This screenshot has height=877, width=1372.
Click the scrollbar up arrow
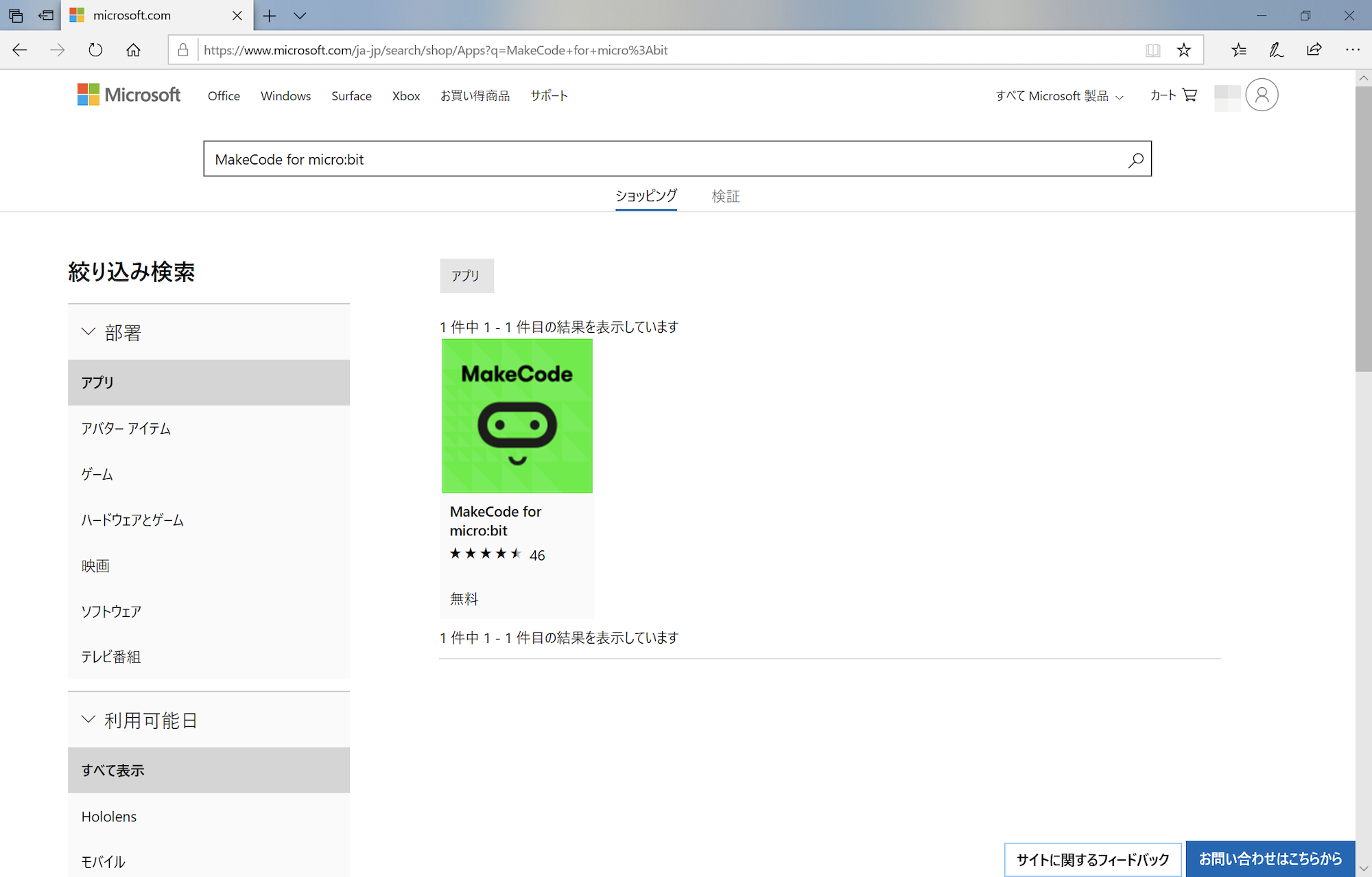pos(1363,78)
